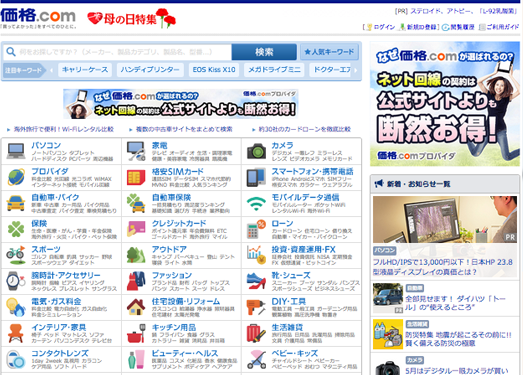The width and height of the screenshot is (523, 375).
Task: Click the contact lens case icon
Action: (x=16, y=359)
